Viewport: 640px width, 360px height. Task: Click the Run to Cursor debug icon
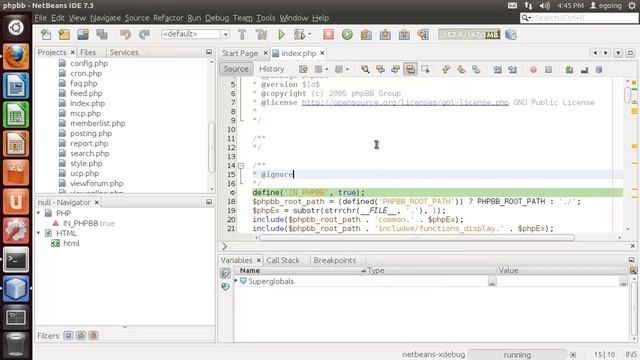[x=423, y=35]
